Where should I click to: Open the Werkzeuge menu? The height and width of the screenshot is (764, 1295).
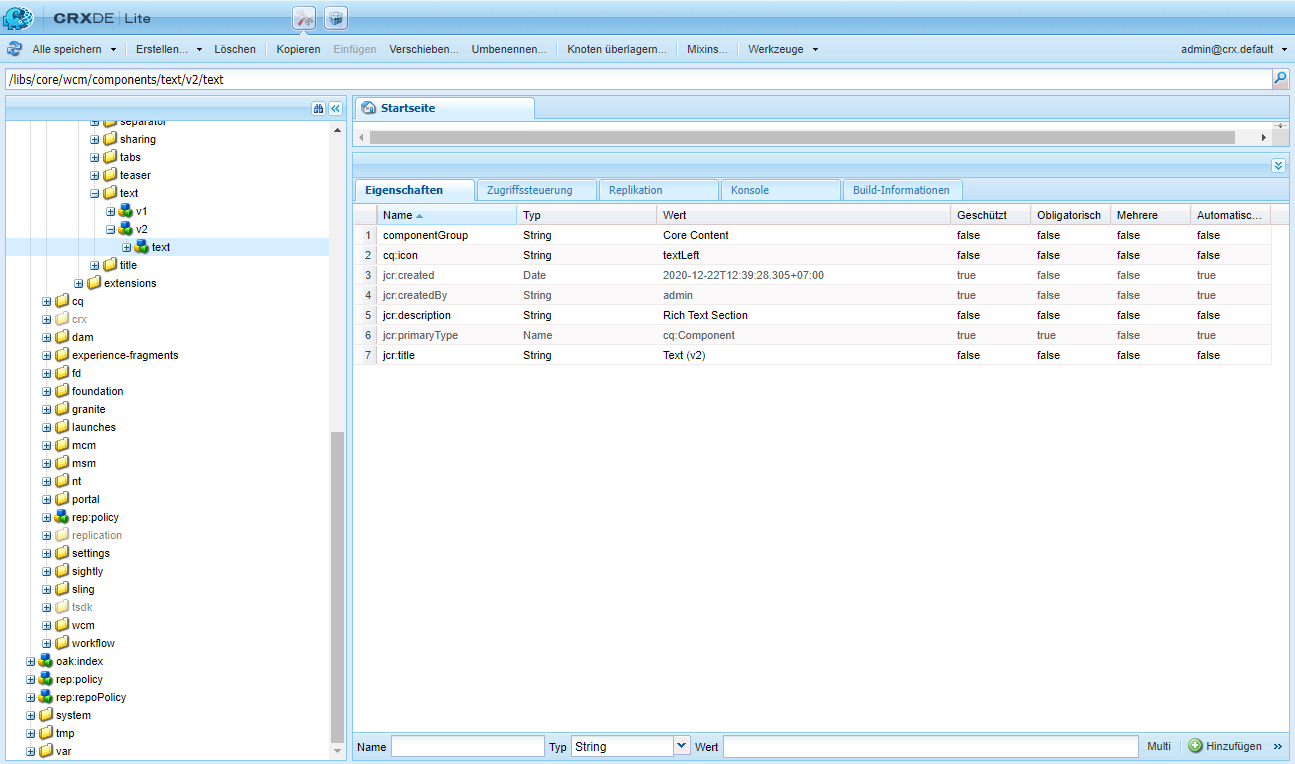tap(783, 49)
